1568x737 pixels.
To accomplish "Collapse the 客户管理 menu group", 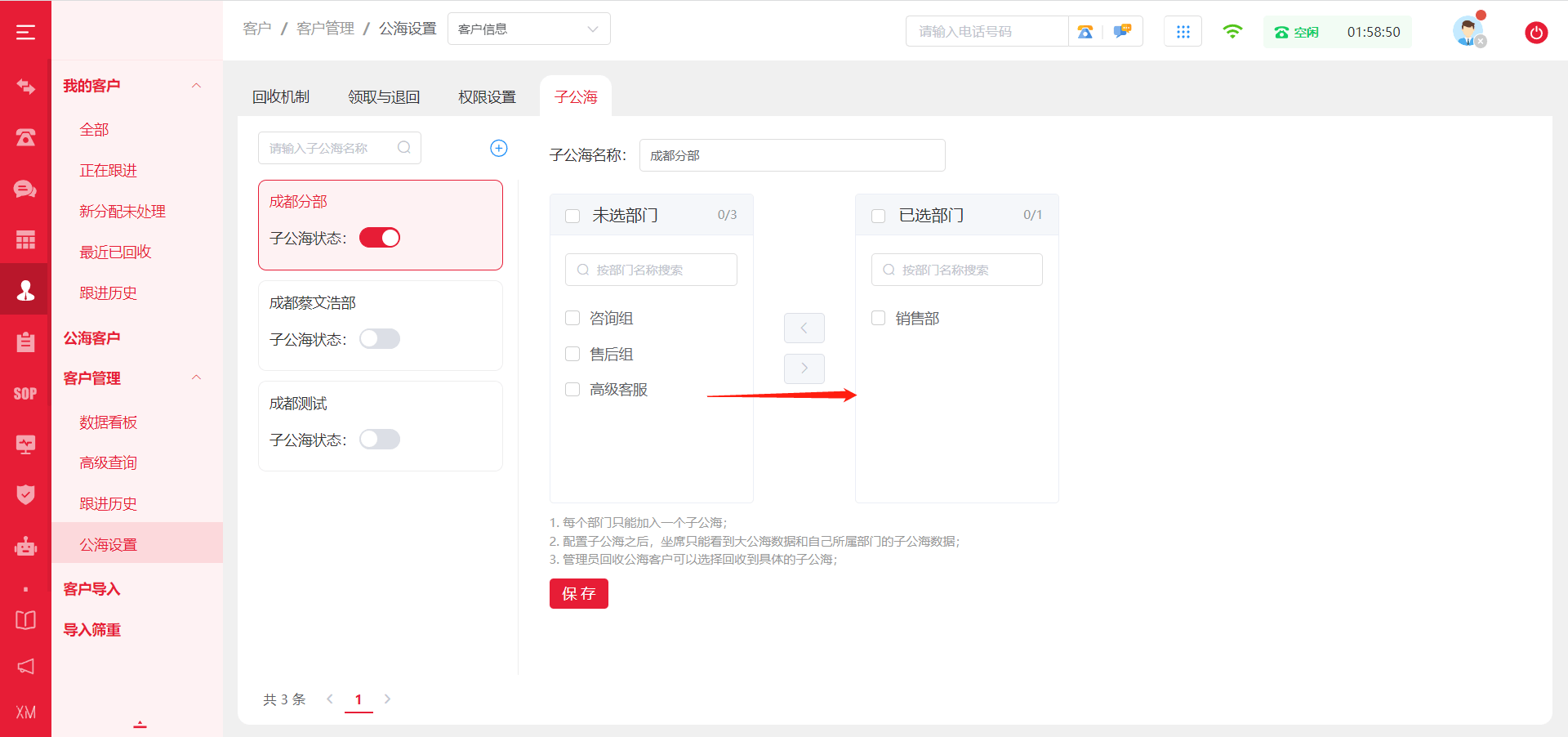I will coord(196,377).
